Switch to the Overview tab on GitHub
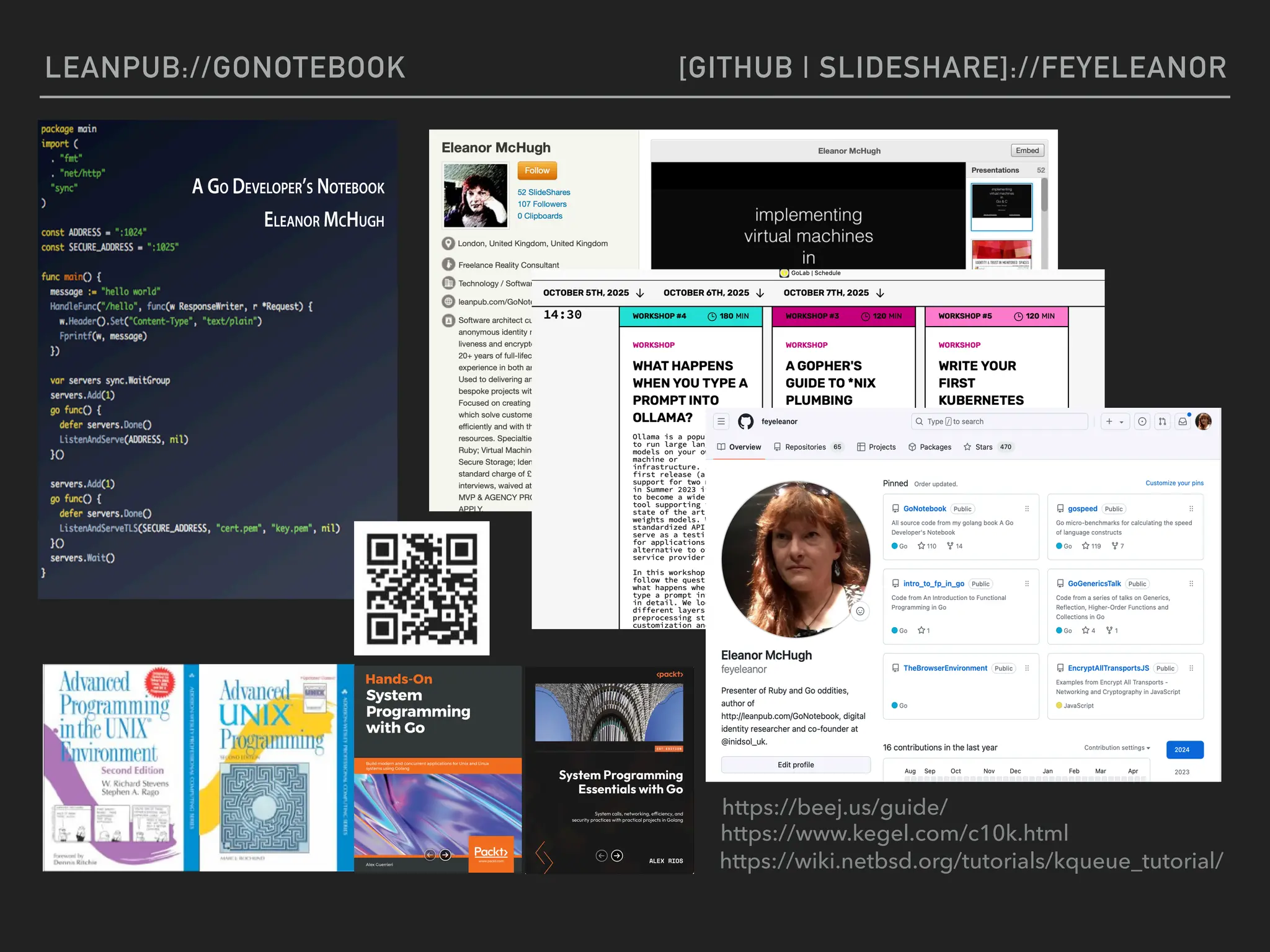The image size is (1270, 952). pos(739,447)
